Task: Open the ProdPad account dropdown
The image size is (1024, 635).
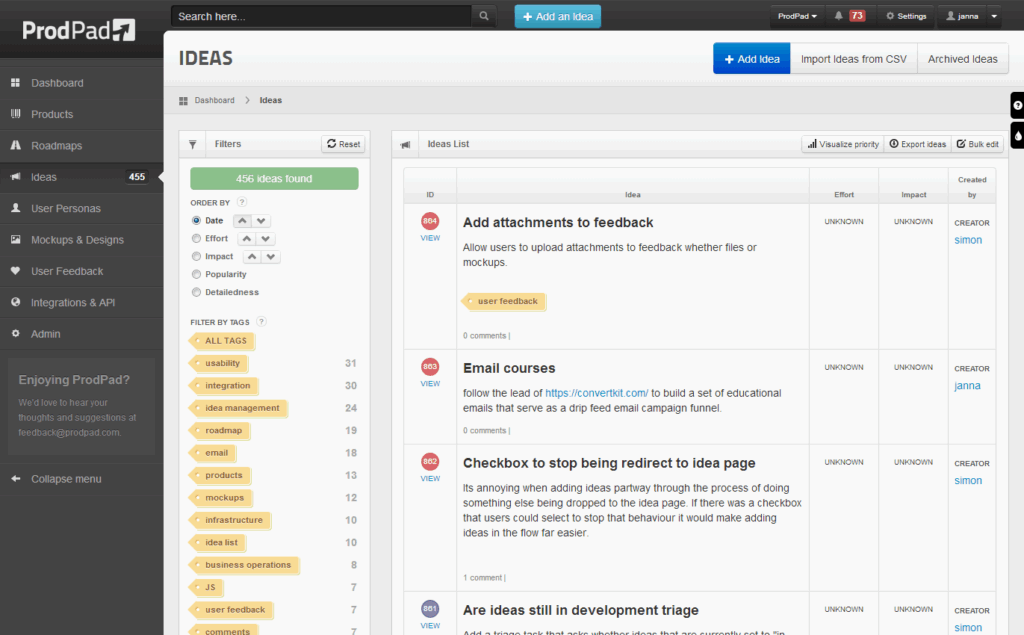Action: point(797,16)
